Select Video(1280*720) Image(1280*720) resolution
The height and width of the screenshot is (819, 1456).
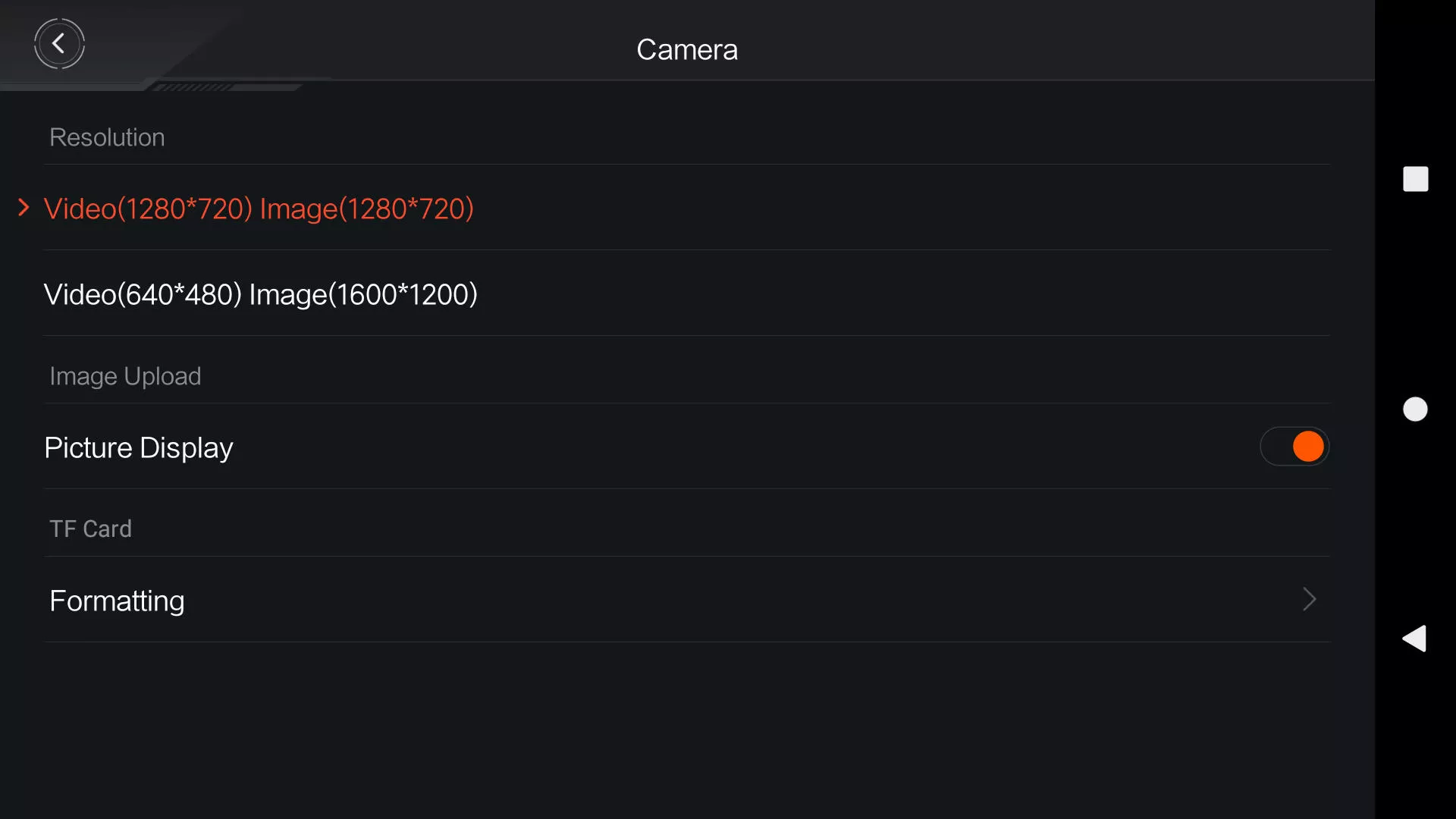coord(686,208)
